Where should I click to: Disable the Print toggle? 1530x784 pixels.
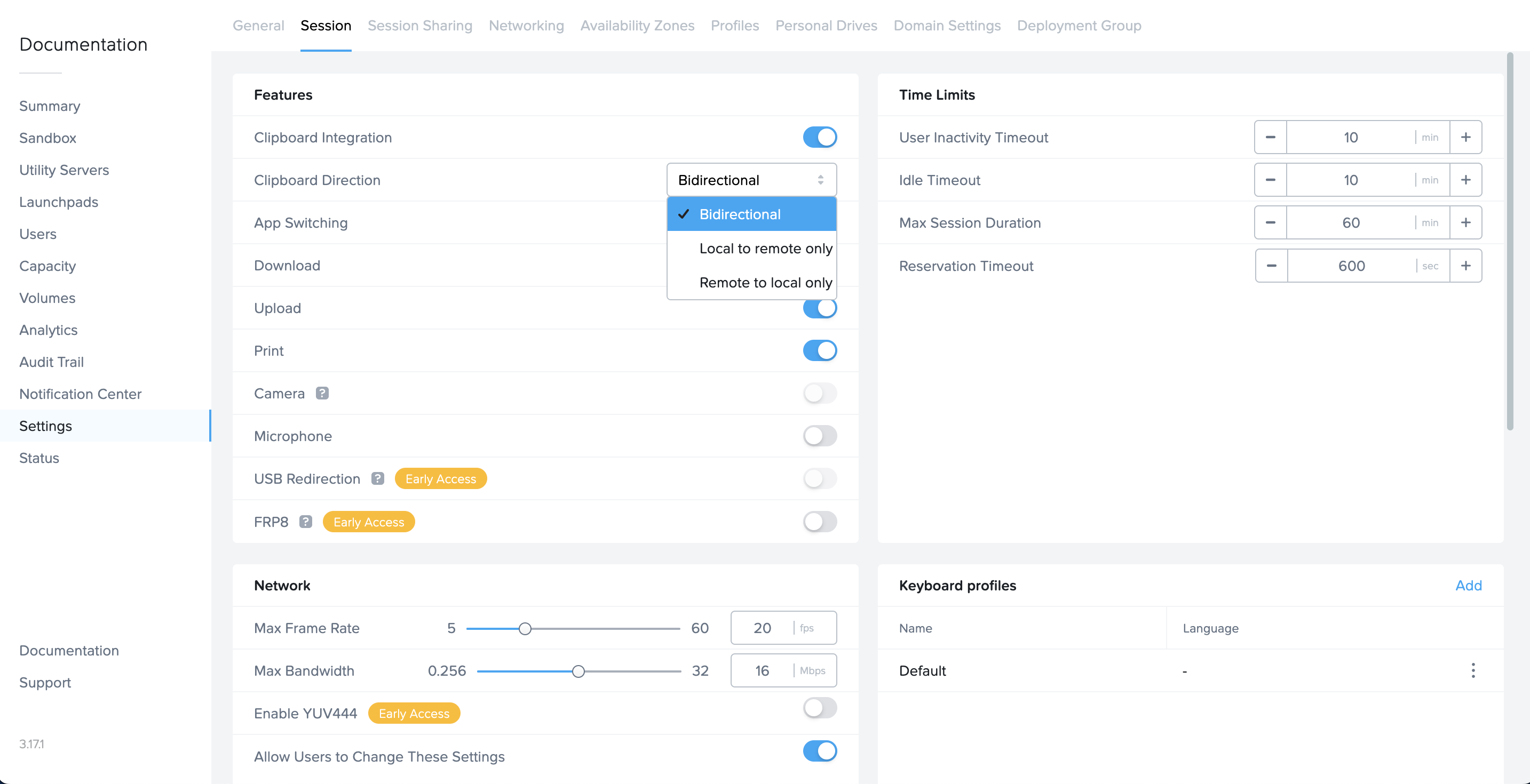click(820, 351)
